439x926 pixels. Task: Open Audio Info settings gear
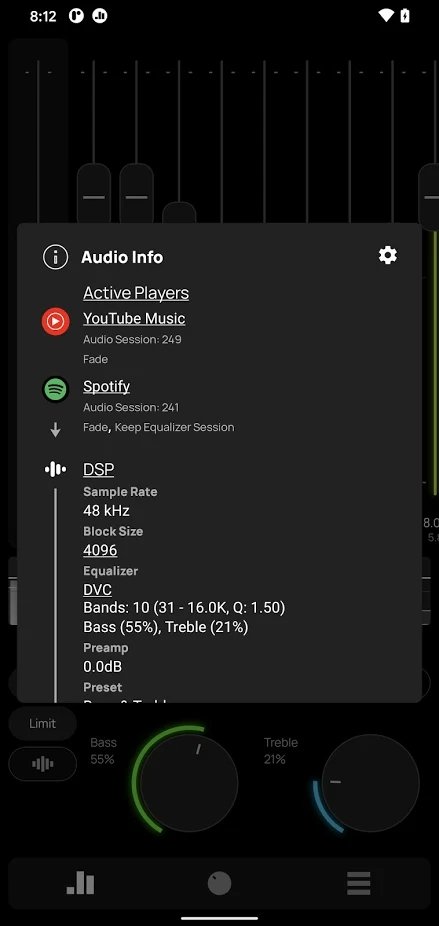click(x=388, y=255)
